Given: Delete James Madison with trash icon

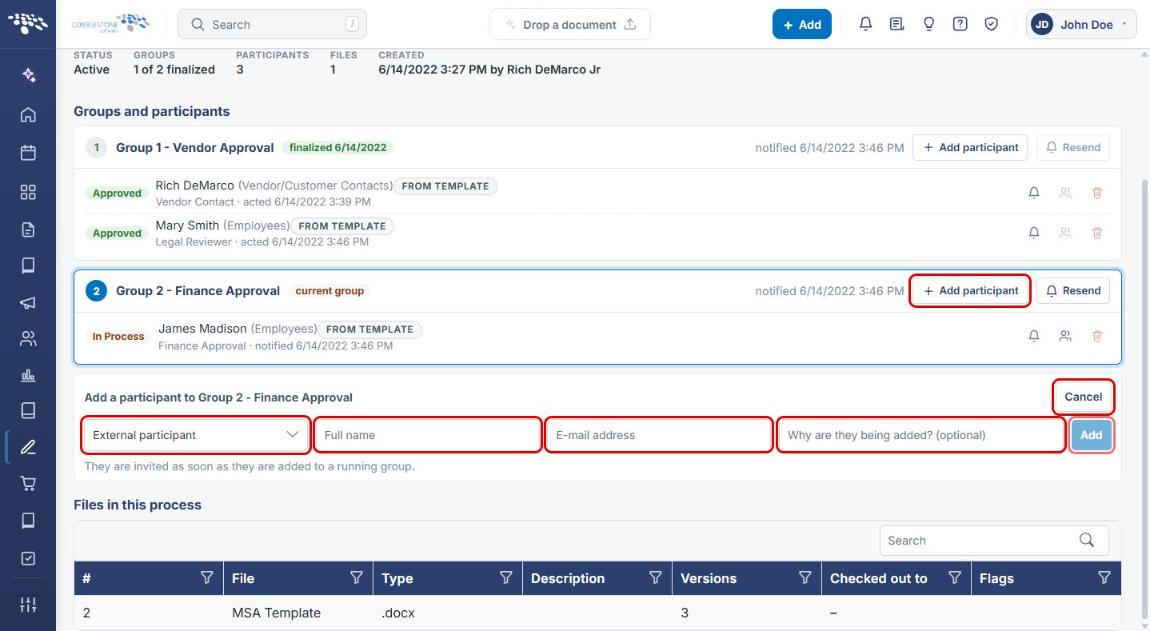Looking at the screenshot, I should (x=1097, y=336).
